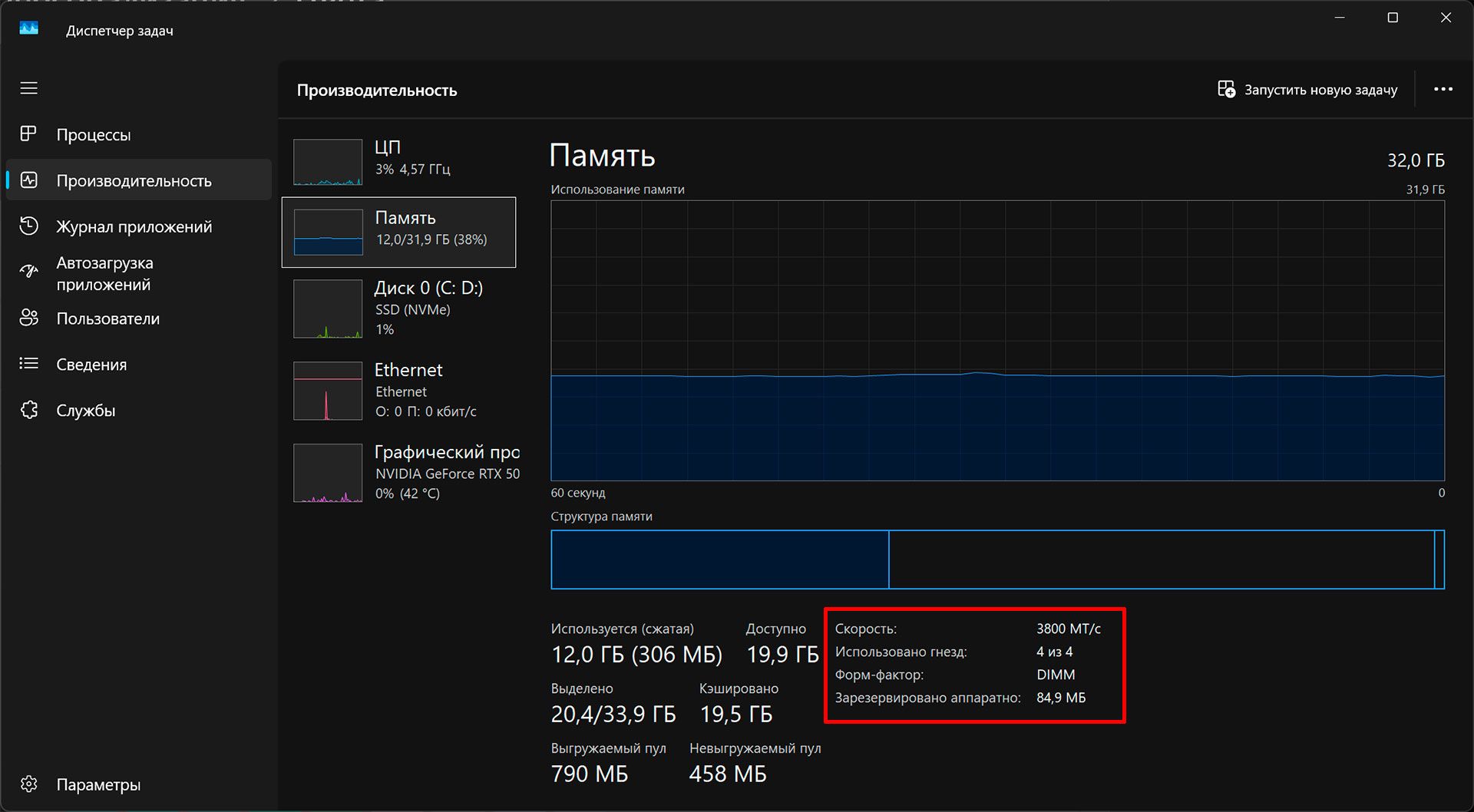Click the Память heading title
Image resolution: width=1474 pixels, height=812 pixels.
[603, 156]
